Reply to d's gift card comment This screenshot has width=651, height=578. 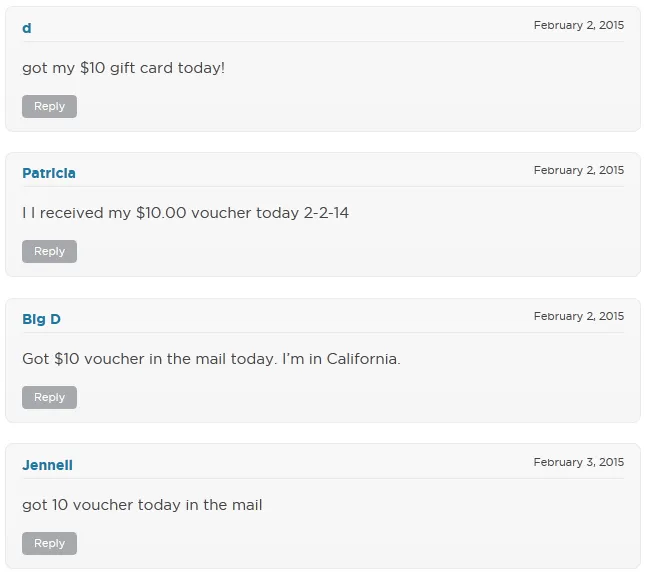49,106
